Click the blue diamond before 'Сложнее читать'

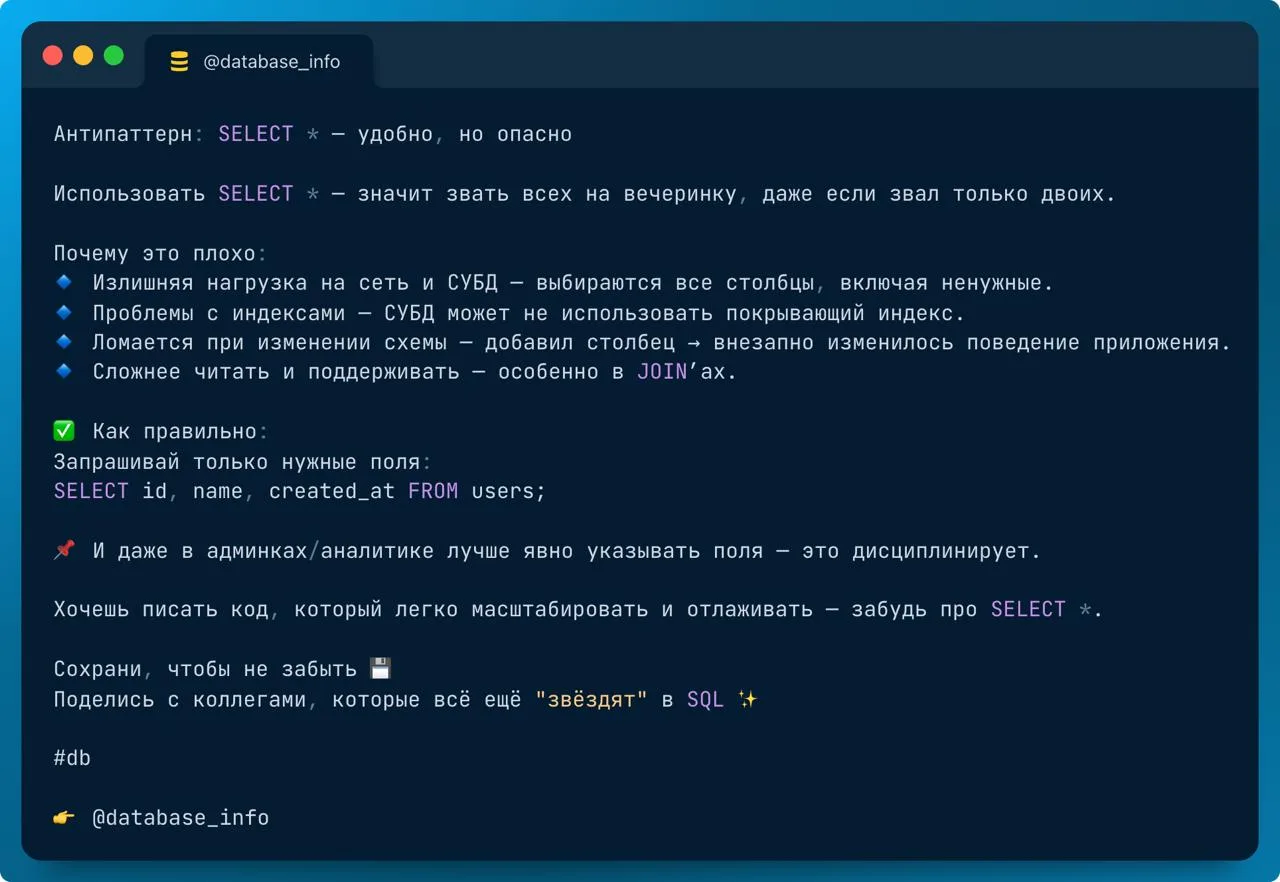pyautogui.click(x=64, y=372)
